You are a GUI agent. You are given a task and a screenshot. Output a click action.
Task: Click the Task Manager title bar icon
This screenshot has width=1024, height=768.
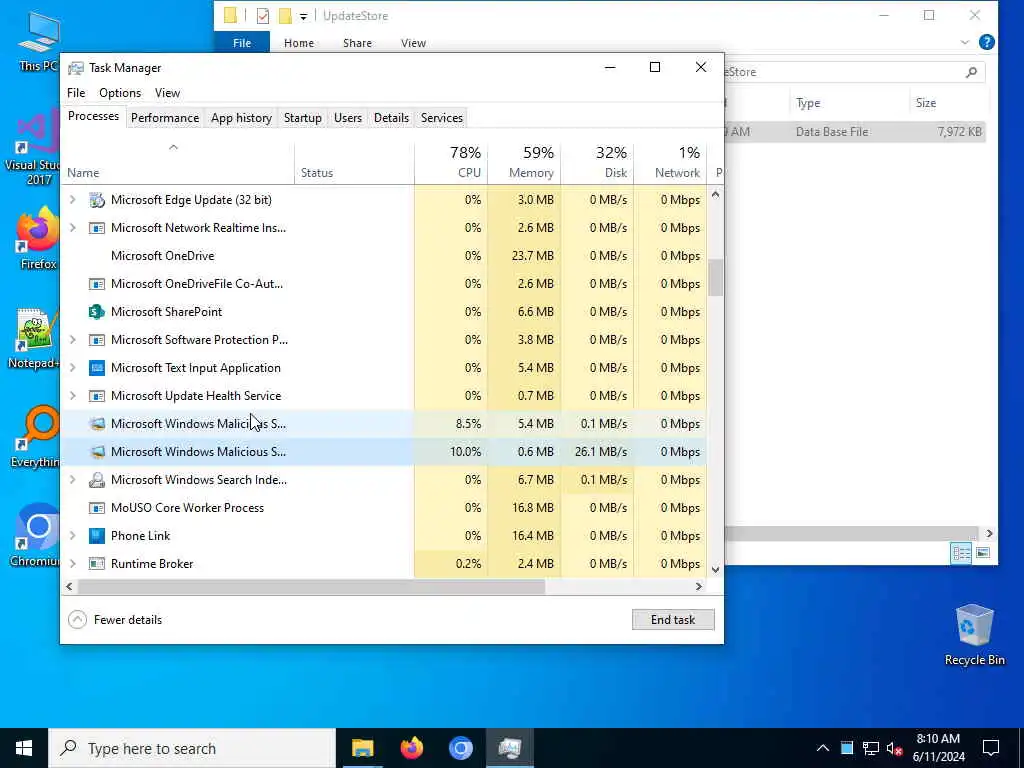point(76,68)
